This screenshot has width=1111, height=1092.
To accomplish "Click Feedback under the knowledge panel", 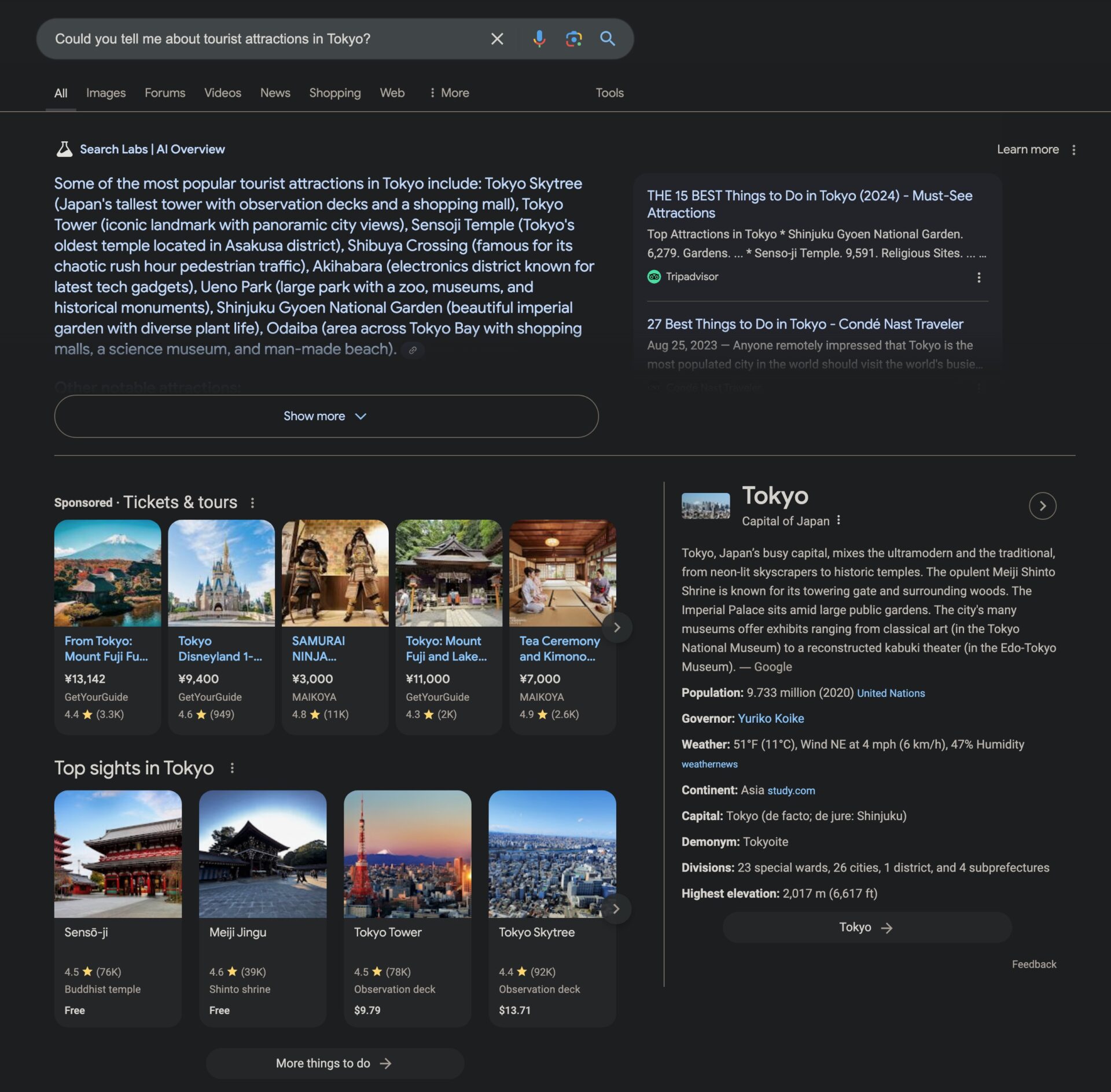I will click(x=1033, y=964).
